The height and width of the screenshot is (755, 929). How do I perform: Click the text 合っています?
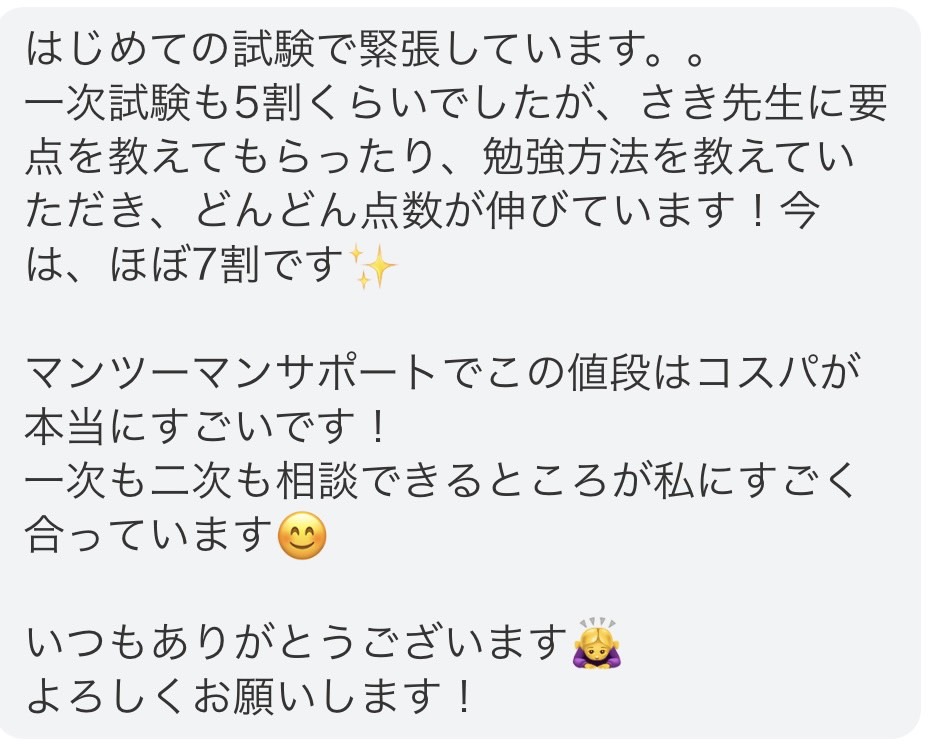[x=149, y=535]
